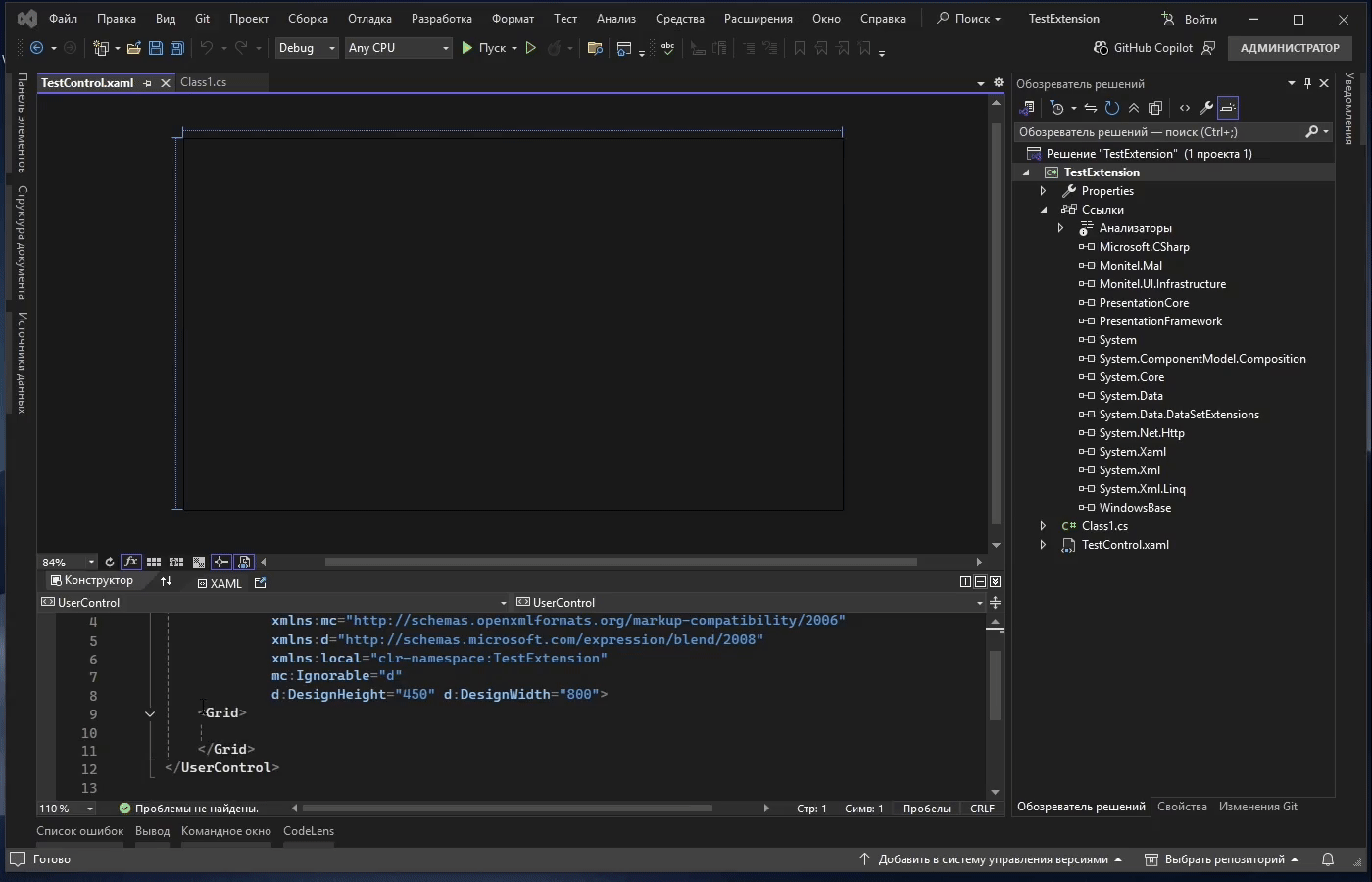The width and height of the screenshot is (1372, 882).
Task: Click the Save file toolbar icon
Action: (156, 48)
